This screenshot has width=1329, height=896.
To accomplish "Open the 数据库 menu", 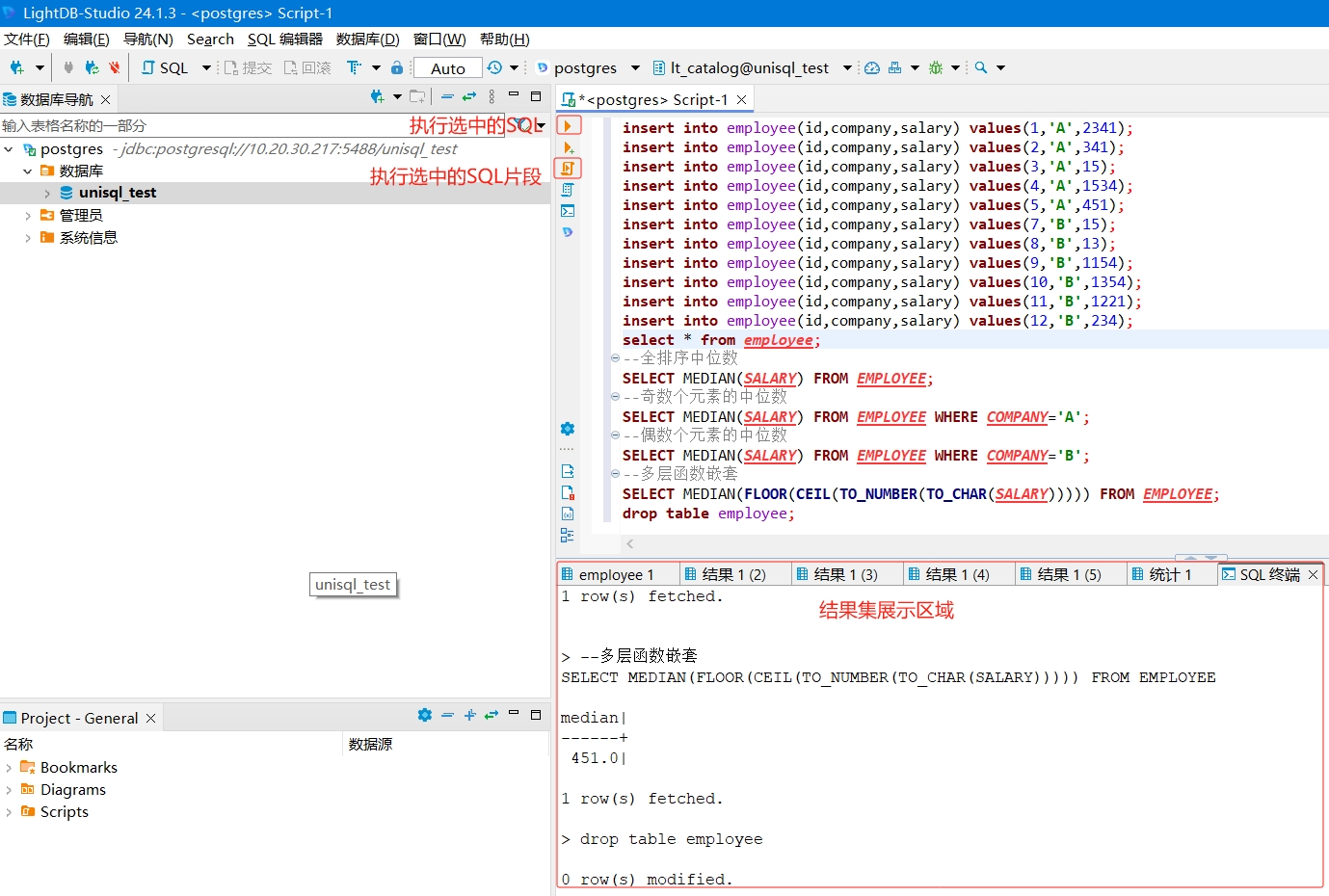I will coord(367,39).
